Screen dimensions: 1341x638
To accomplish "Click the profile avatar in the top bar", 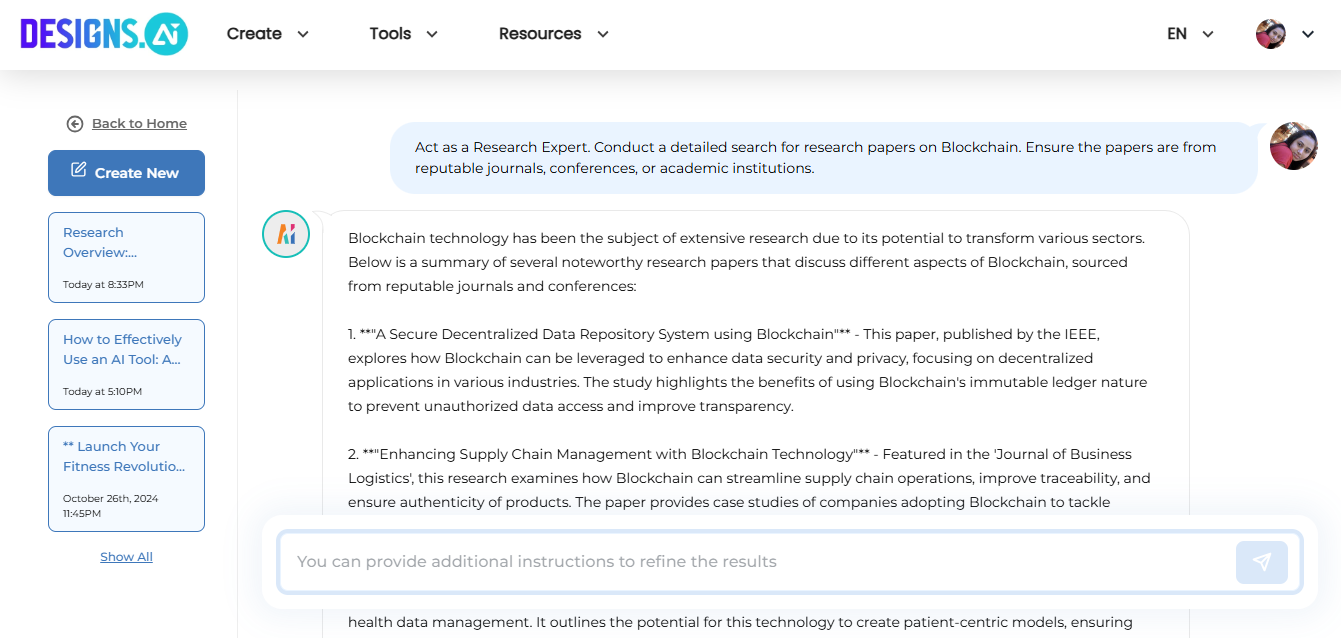I will click(x=1270, y=33).
